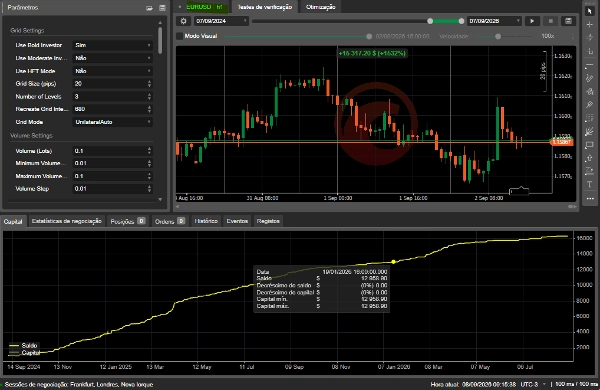The height and width of the screenshot is (390, 600).
Task: Switch to Otimização tab
Action: (x=321, y=7)
